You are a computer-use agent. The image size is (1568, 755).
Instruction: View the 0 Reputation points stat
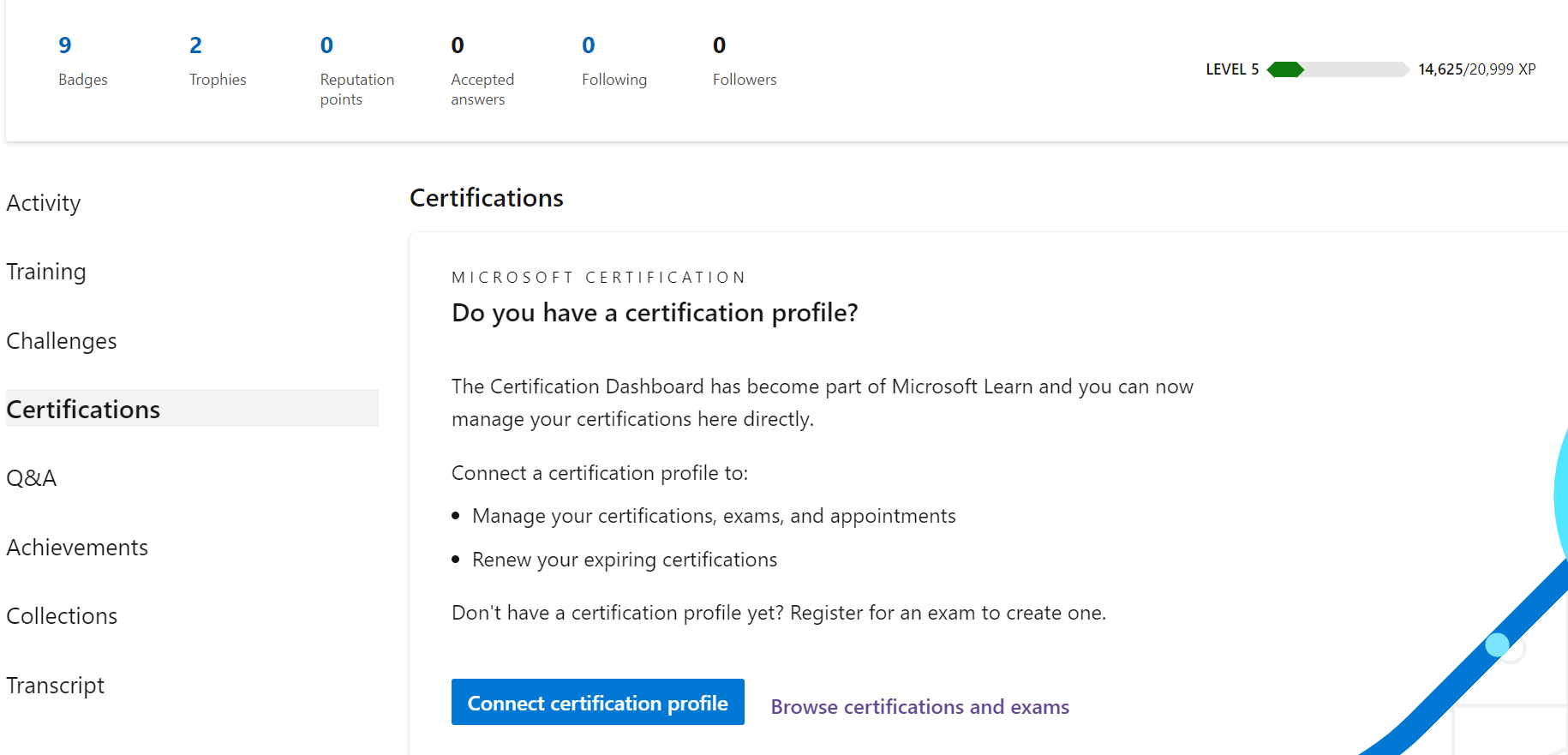click(357, 71)
